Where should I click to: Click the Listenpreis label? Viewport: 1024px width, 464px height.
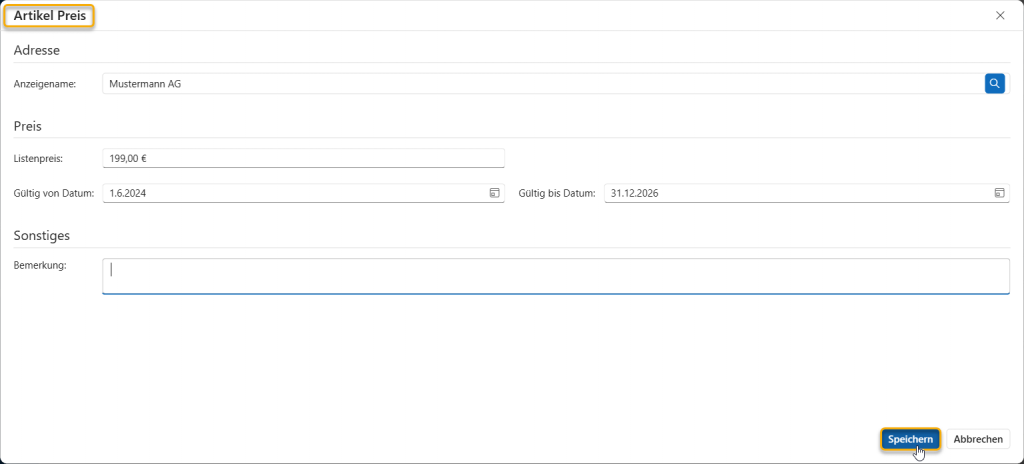click(38, 159)
